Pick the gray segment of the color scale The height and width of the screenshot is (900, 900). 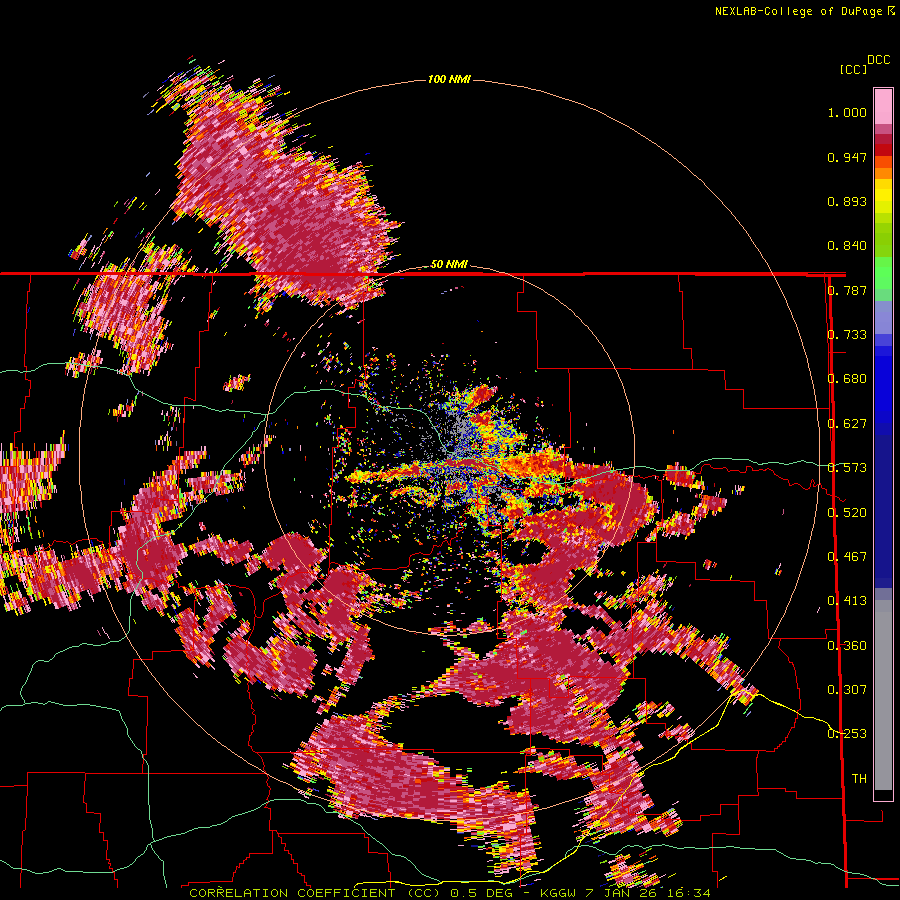point(883,695)
